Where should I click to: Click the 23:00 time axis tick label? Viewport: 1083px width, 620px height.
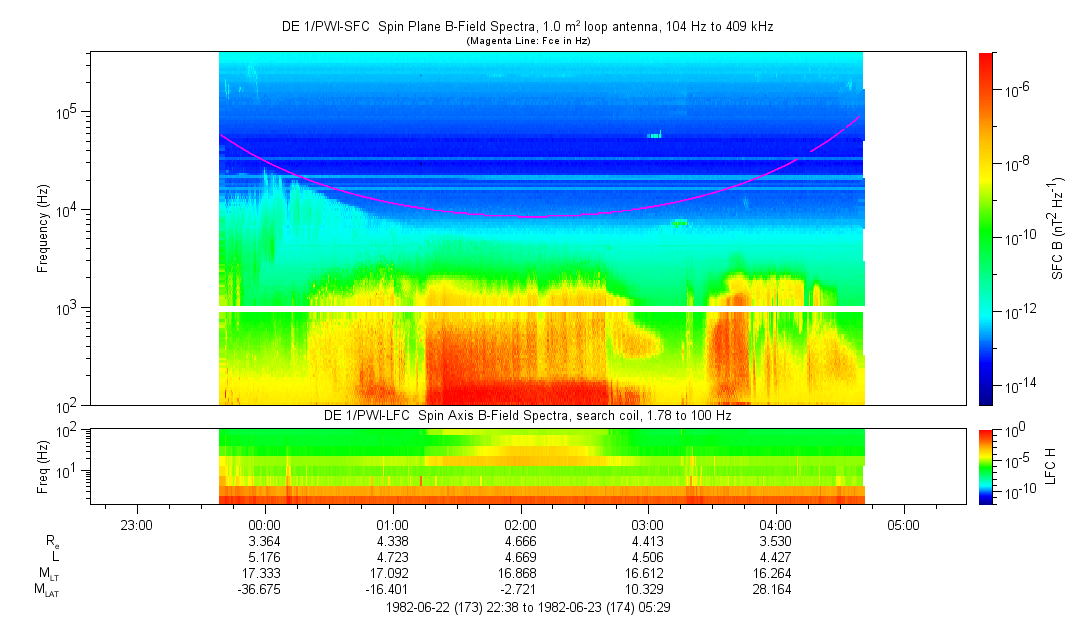point(136,524)
